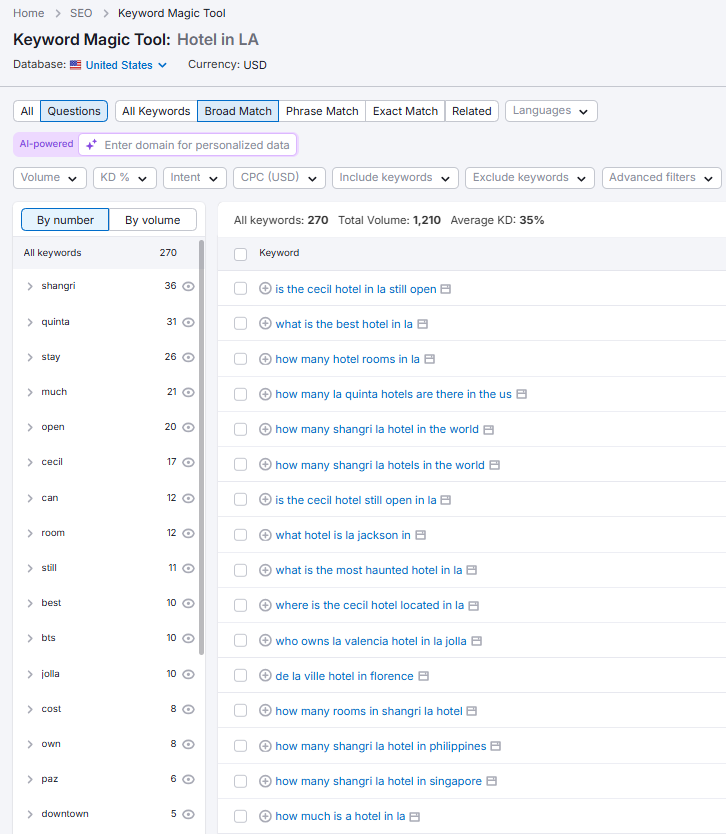This screenshot has height=834, width=726.
Task: Open the Advanced filters dropdown
Action: (662, 178)
